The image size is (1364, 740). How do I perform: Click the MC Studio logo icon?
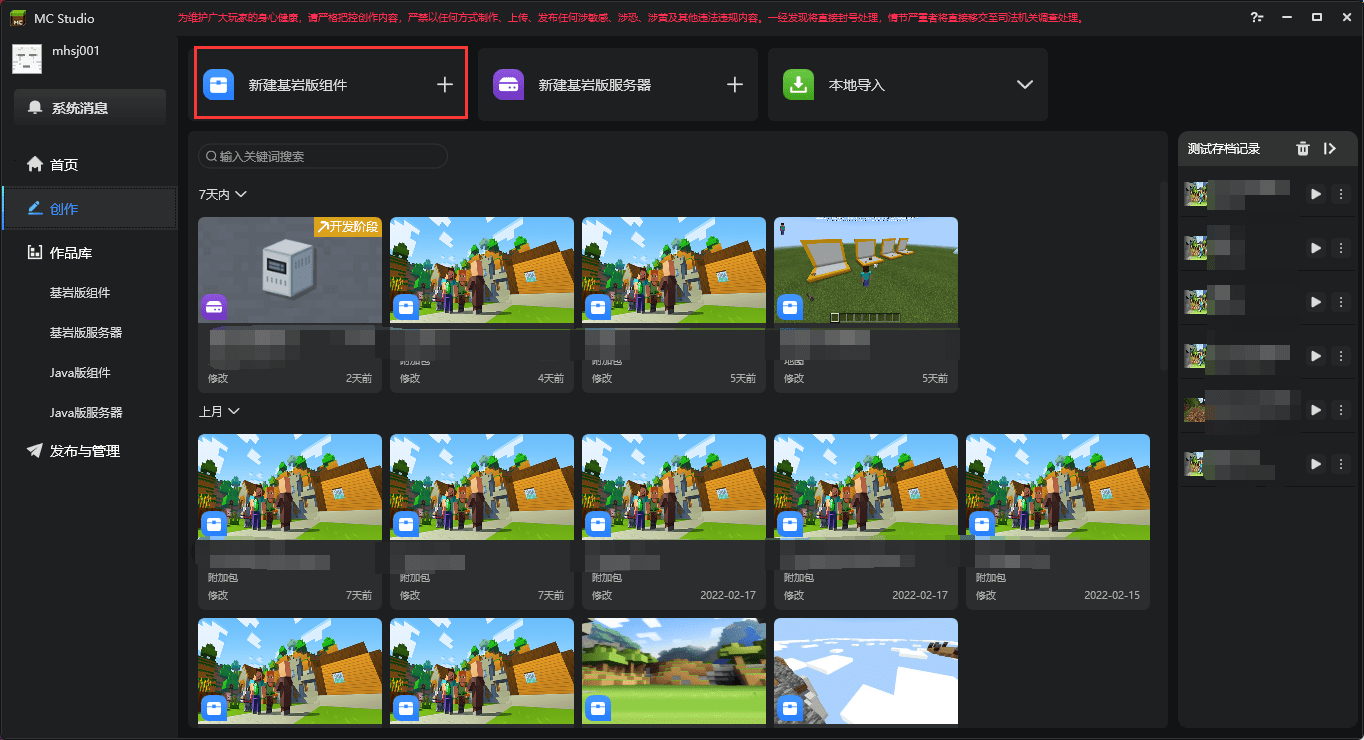(x=18, y=18)
